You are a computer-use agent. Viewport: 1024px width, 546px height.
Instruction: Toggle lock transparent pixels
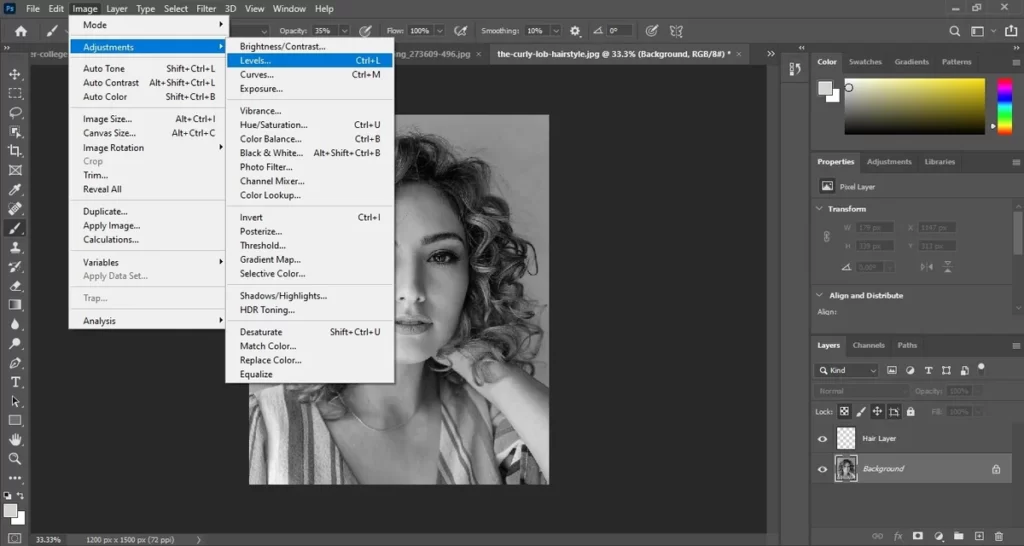[844, 411]
